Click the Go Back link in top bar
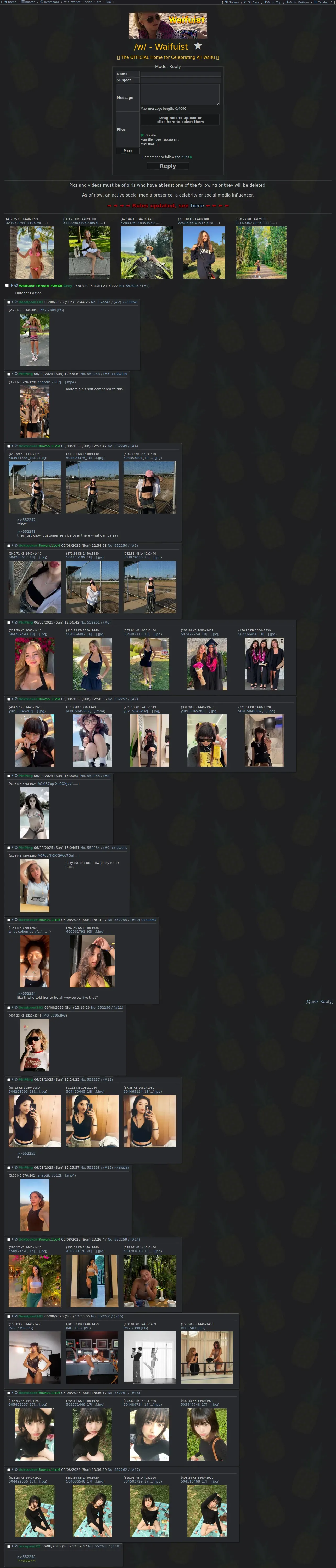Viewport: 336px width, 1568px height. (x=252, y=2)
